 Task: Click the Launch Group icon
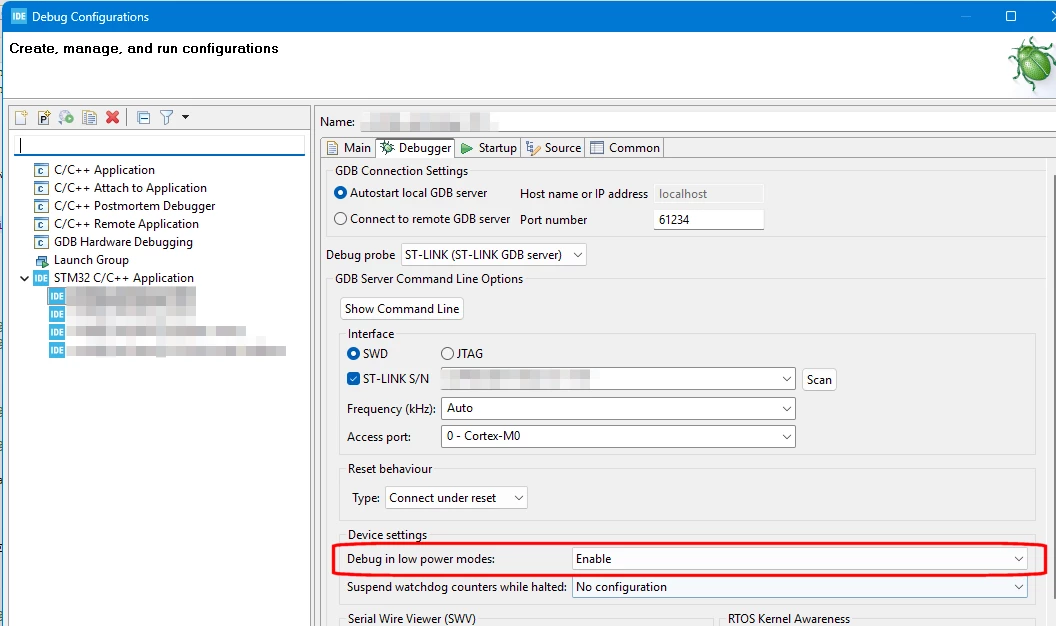pyautogui.click(x=41, y=260)
